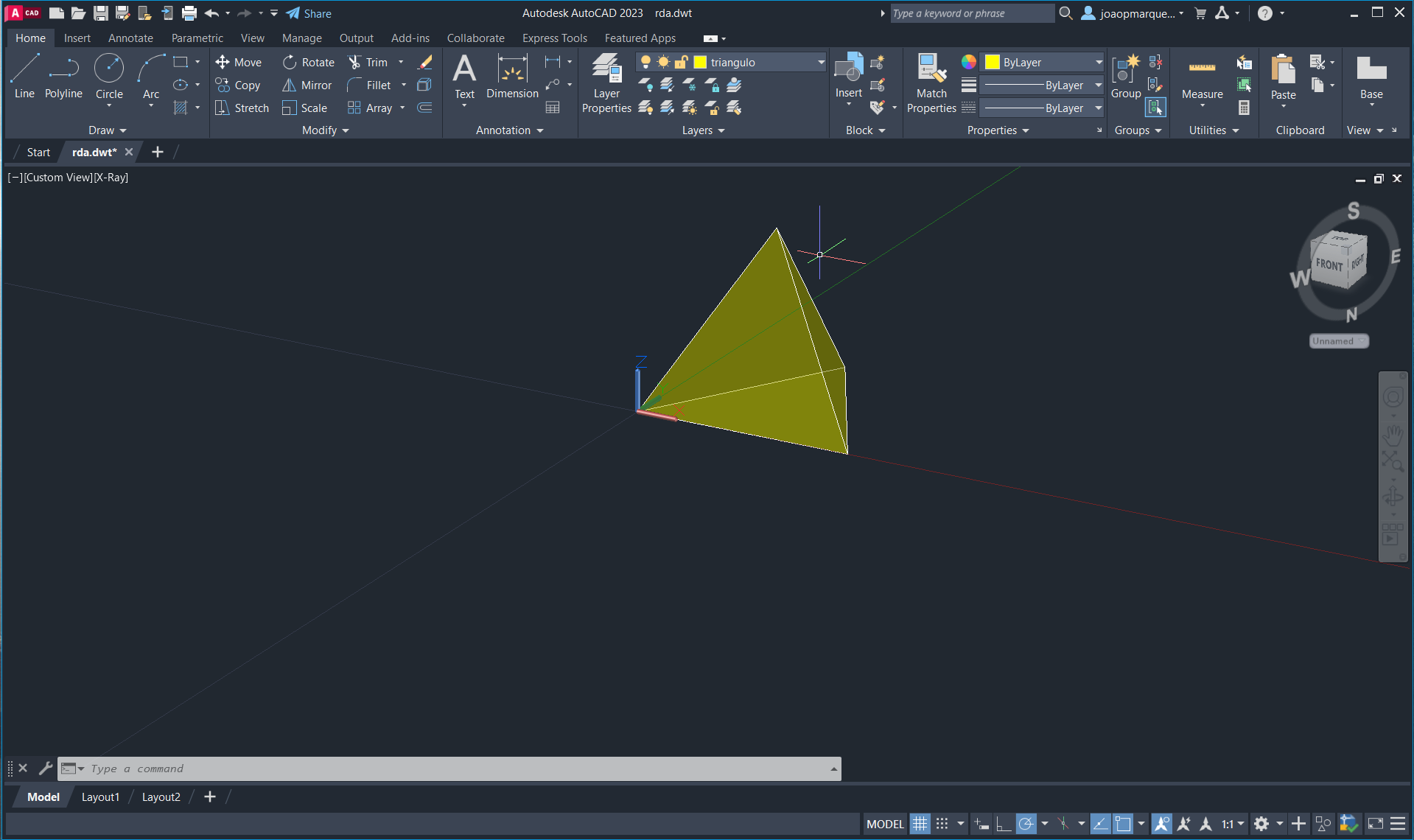The height and width of the screenshot is (840, 1414).
Task: Toggle snap mode in status bar
Action: tap(942, 824)
